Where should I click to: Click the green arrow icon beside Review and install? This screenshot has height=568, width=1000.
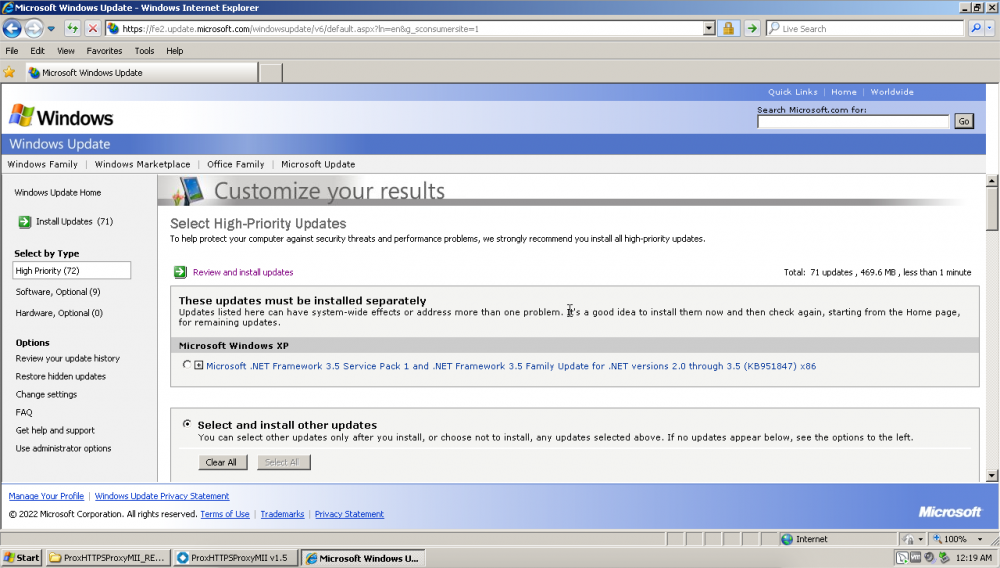tap(180, 272)
